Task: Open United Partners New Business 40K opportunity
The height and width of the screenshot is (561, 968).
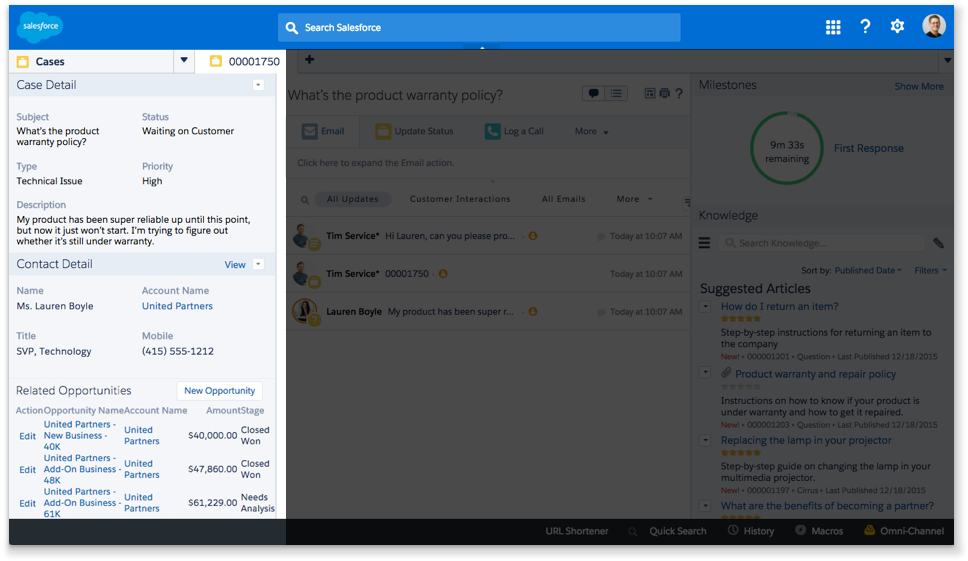Action: (x=80, y=436)
